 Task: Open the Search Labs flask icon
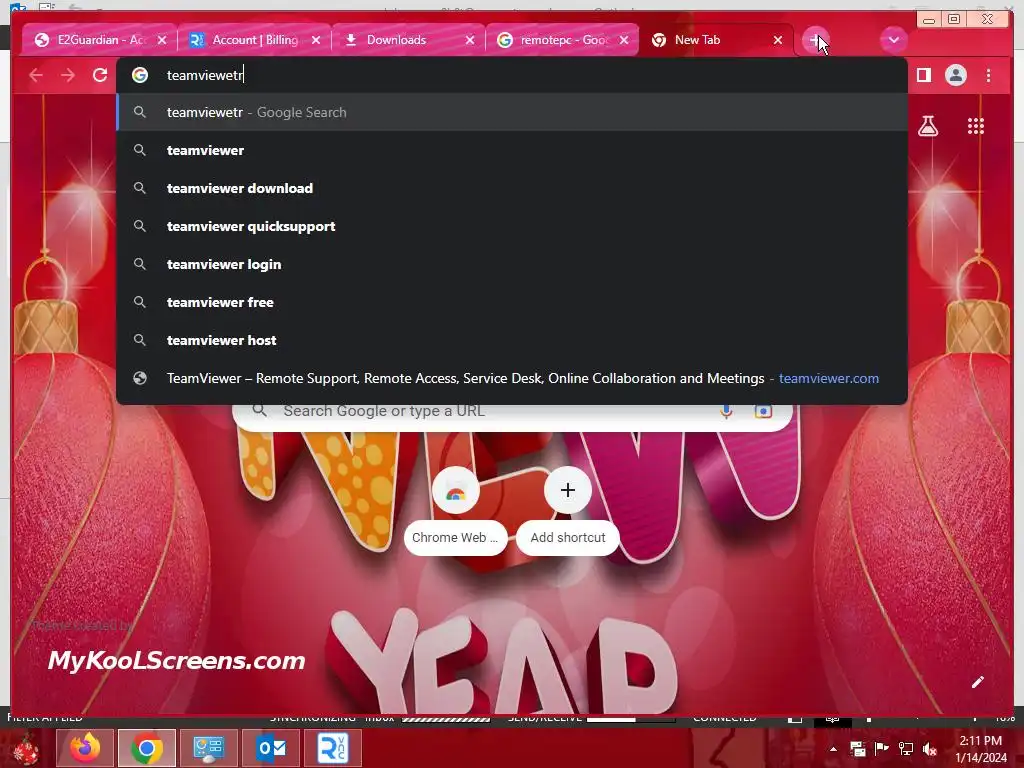coord(928,126)
